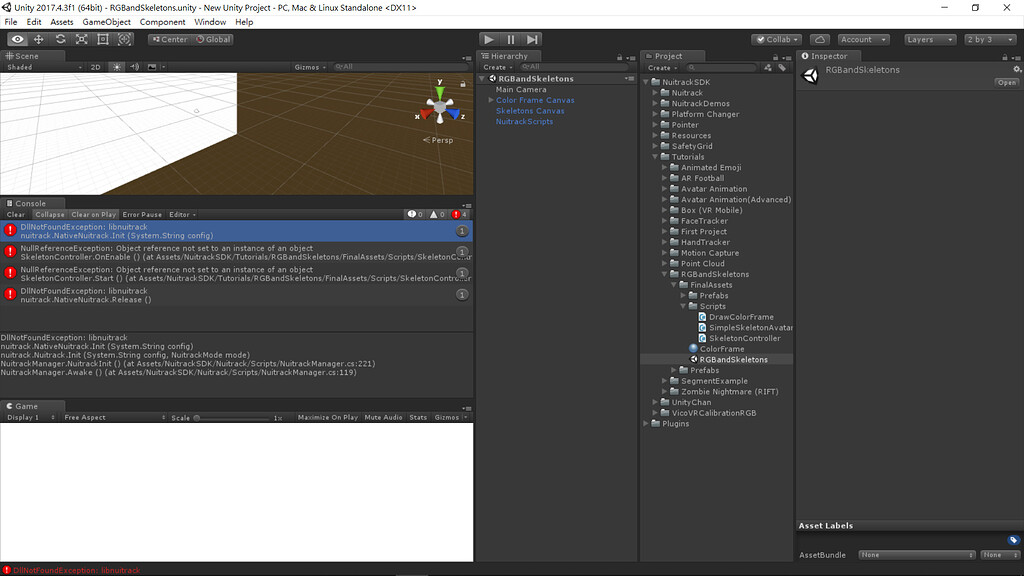Image resolution: width=1024 pixels, height=576 pixels.
Task: Open the GameObject menu
Action: 106,21
